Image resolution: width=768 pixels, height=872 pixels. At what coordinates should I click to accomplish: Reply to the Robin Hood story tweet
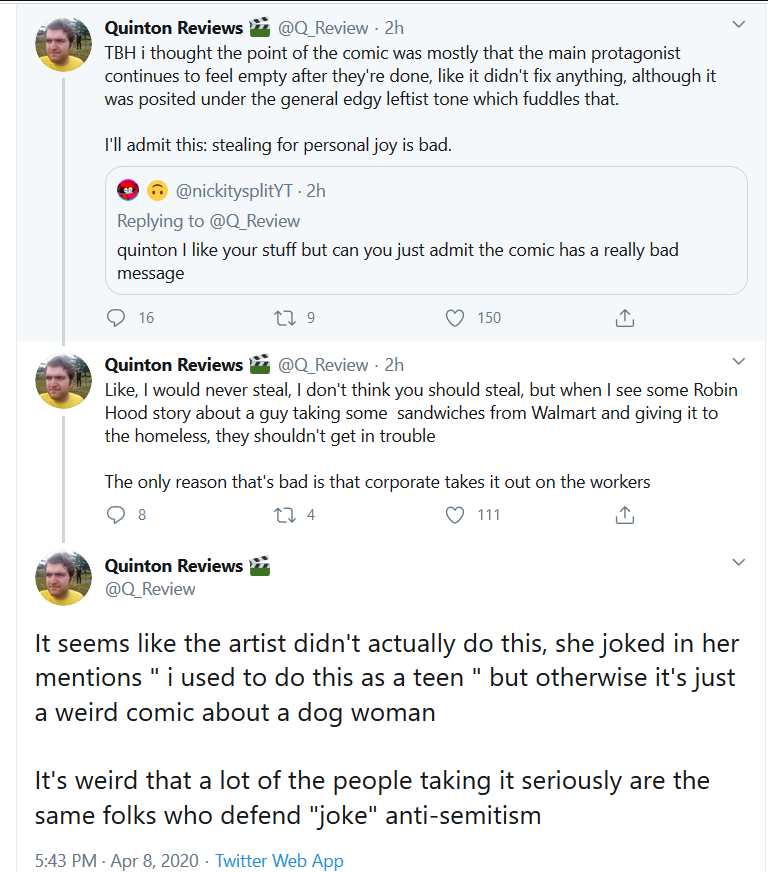116,515
